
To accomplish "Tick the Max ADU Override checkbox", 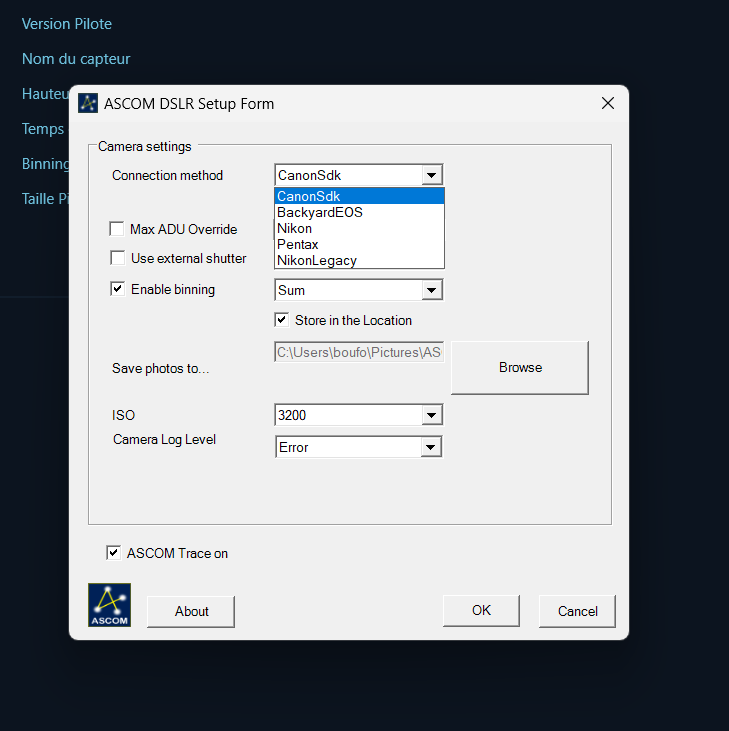I will [117, 229].
